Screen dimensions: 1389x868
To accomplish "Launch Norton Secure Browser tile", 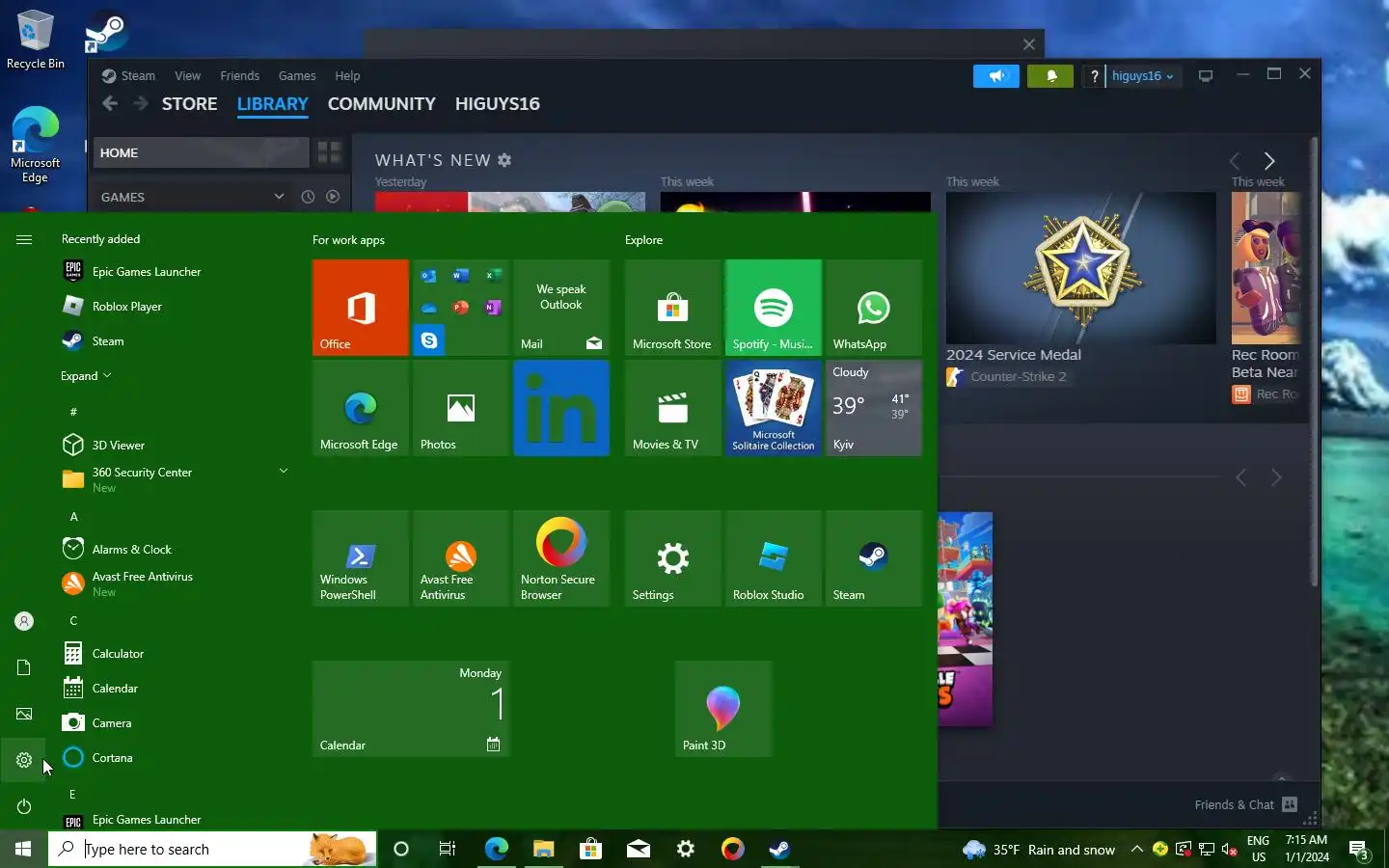I will tap(561, 558).
